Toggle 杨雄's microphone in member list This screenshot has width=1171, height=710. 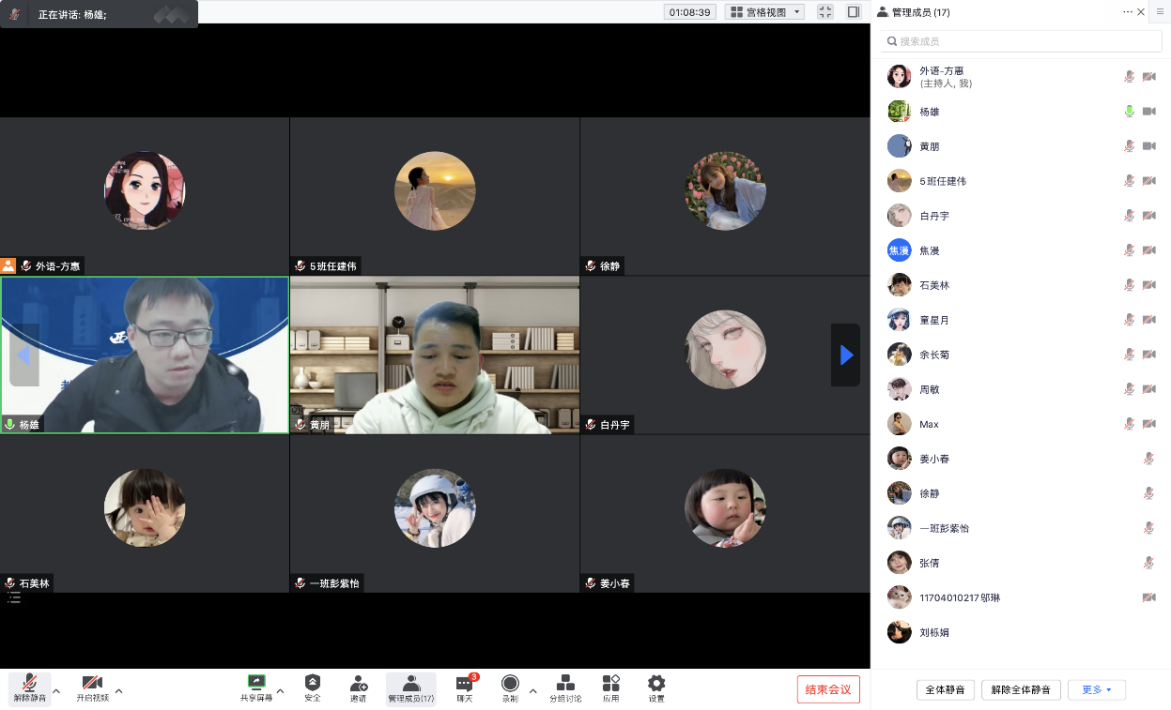(x=1129, y=112)
